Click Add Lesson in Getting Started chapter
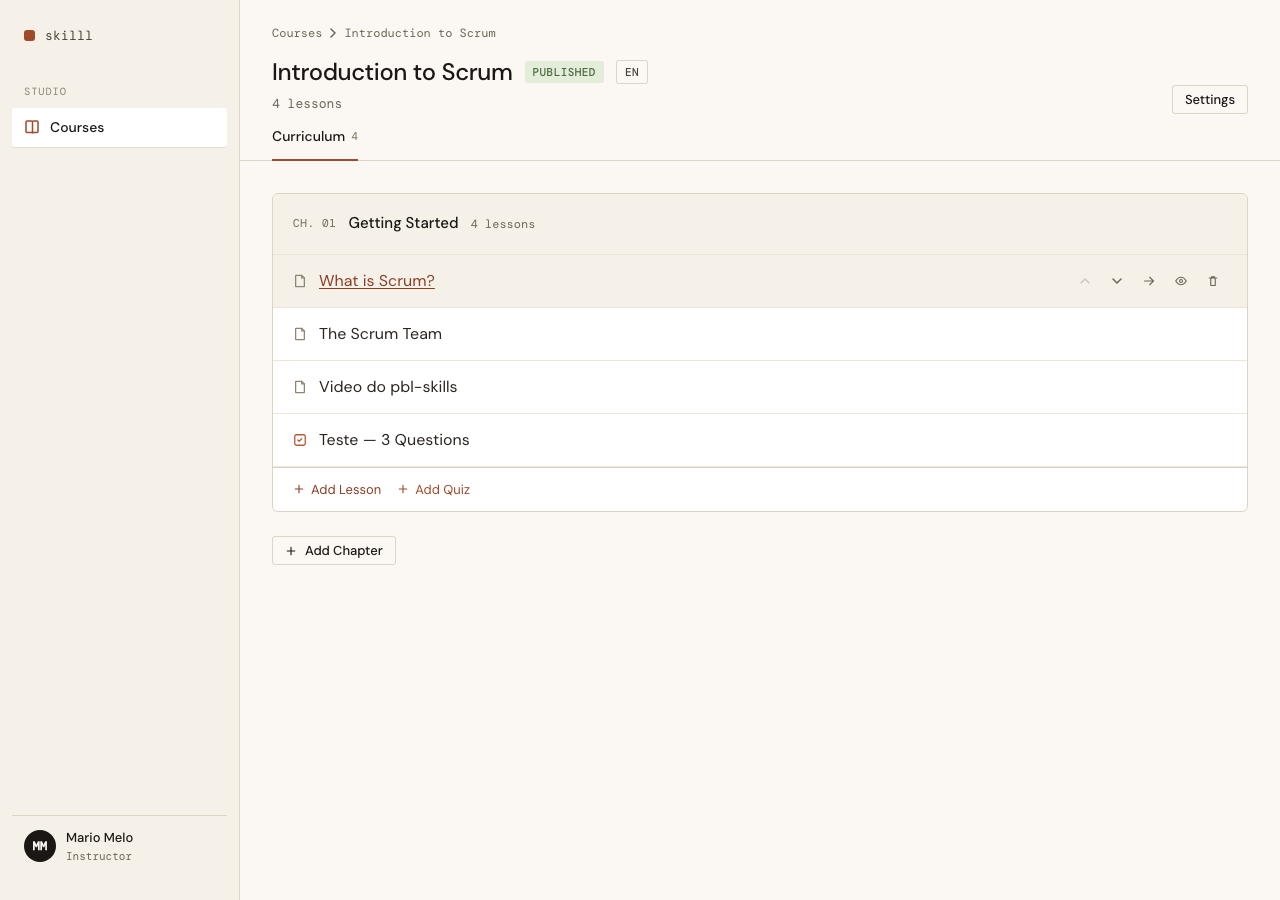The width and height of the screenshot is (1280, 900). (337, 490)
